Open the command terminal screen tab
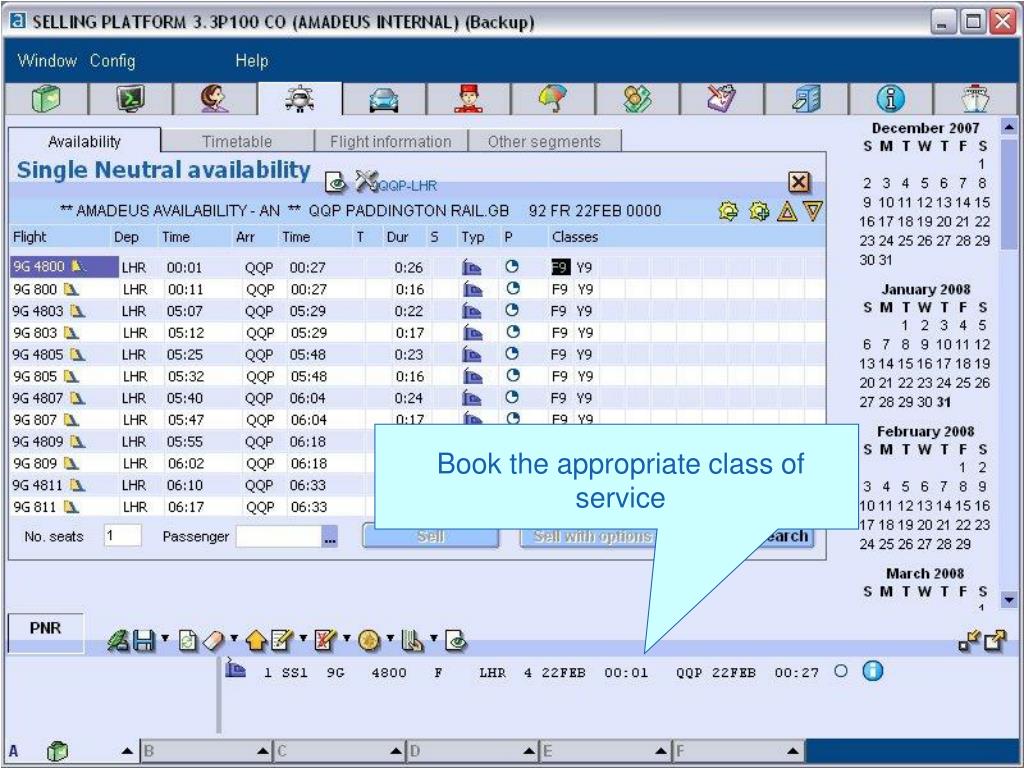Viewport: 1024px width, 768px height. tap(131, 99)
